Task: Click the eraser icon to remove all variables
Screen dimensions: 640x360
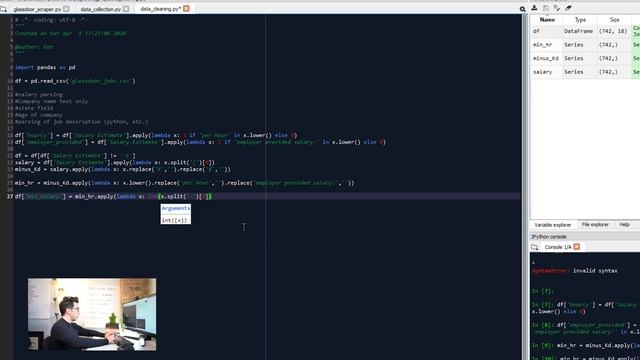Action: 568,8
